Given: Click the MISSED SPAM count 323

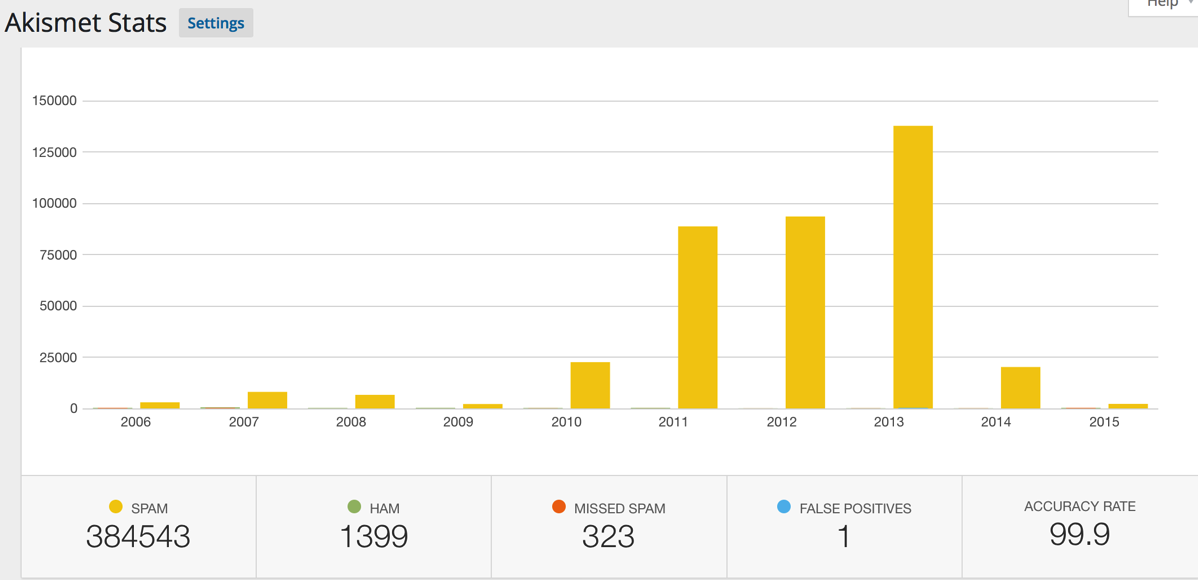Looking at the screenshot, I should click(x=608, y=537).
